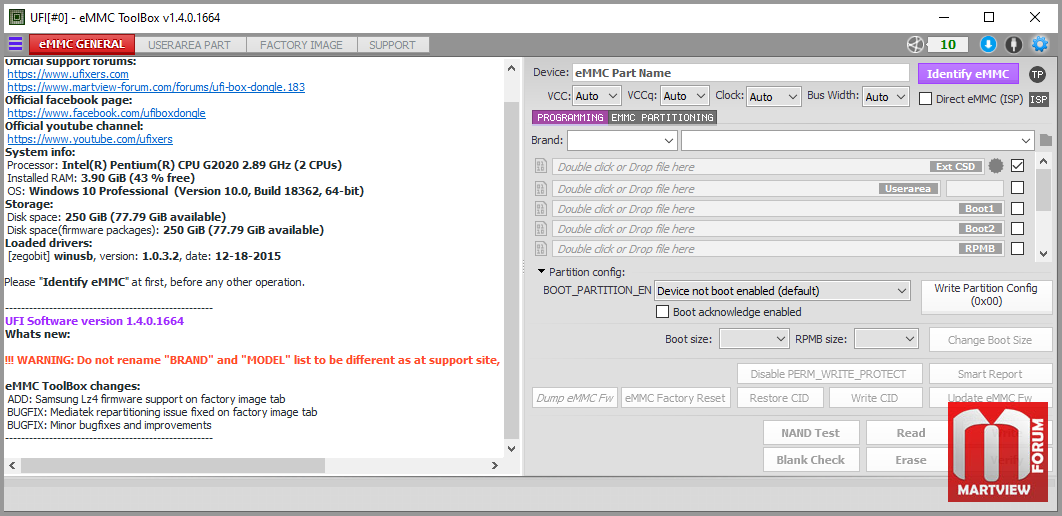Open folder icon beside model dropdown
The image size is (1062, 516).
click(1046, 141)
